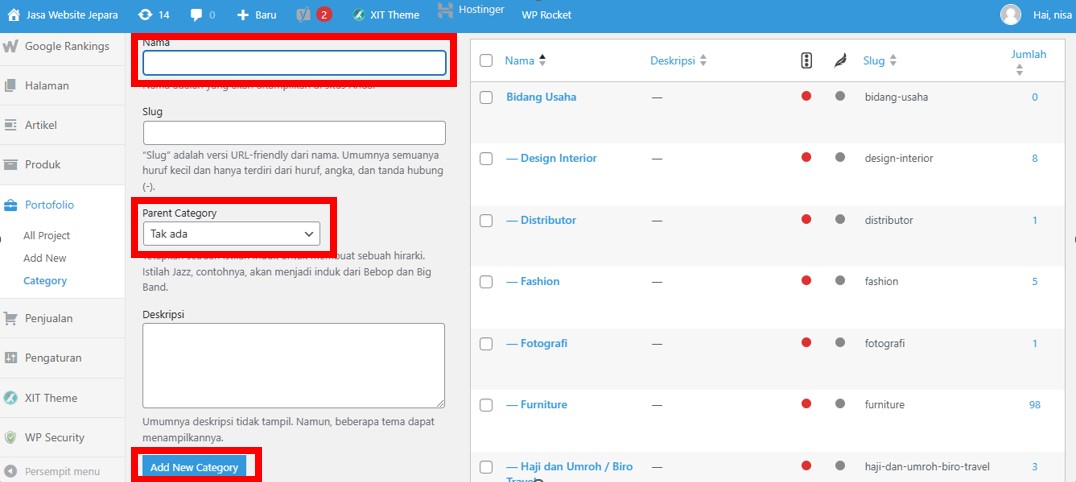Click the slug text design-interior
Screen dimensions: 1076x482
click(899, 158)
